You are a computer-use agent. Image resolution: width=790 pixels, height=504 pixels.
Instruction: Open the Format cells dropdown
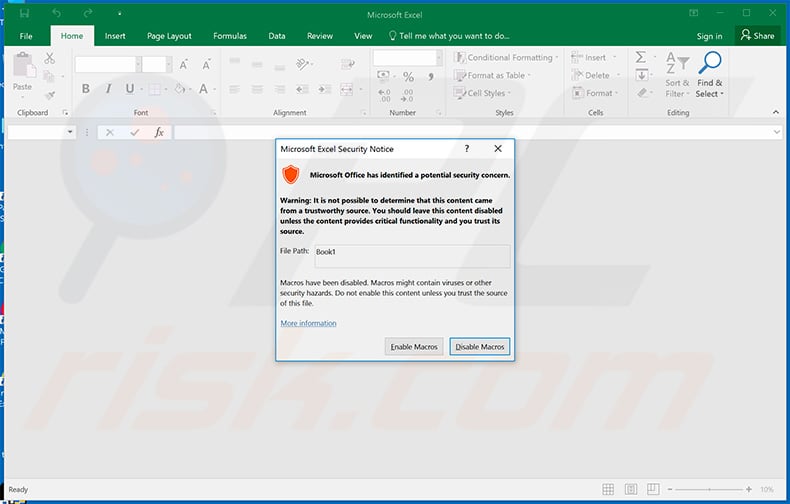[x=595, y=93]
